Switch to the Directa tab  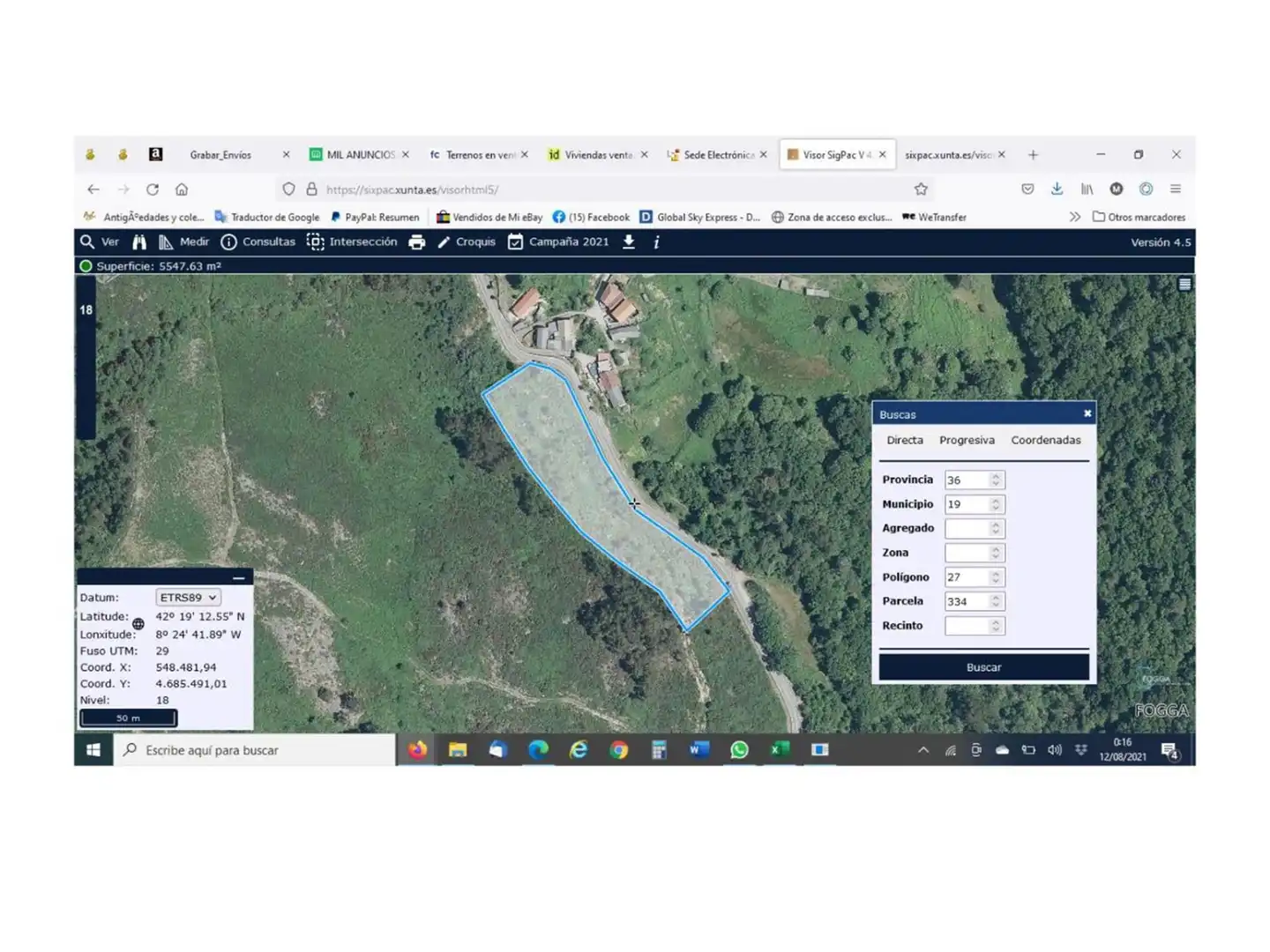905,440
